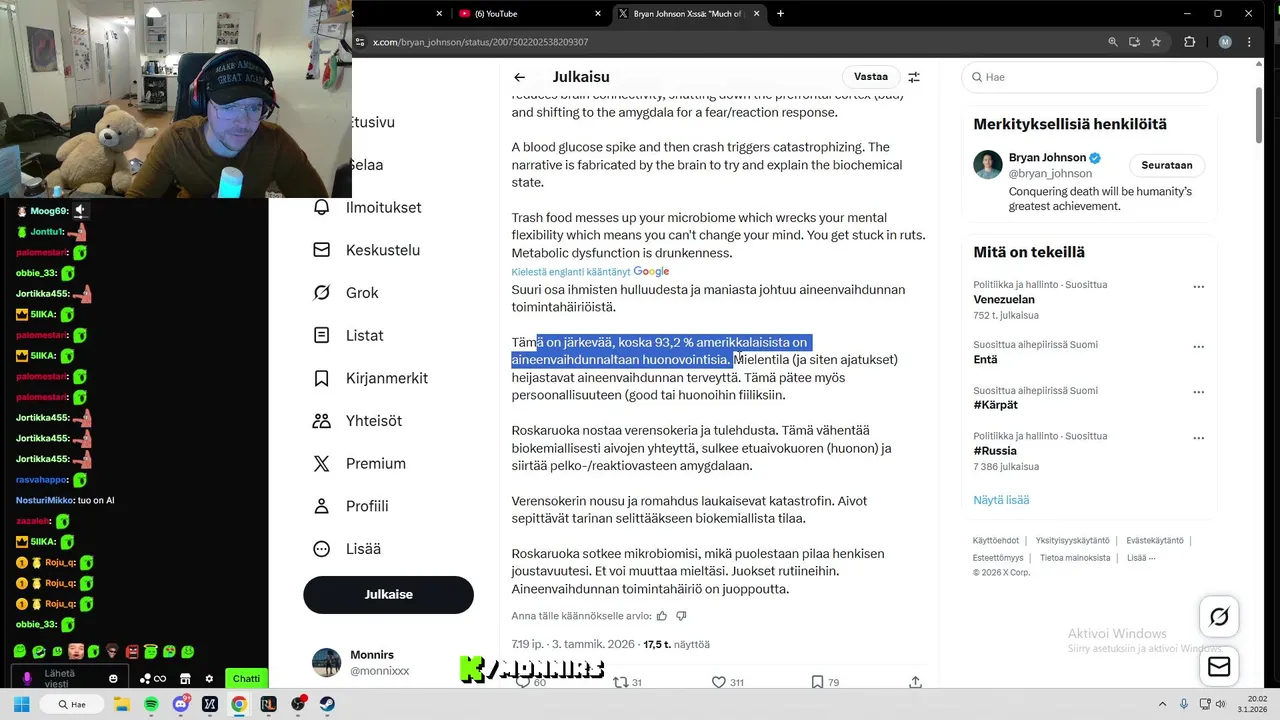Open reply filter settings icon beside Vastaa
The image size is (1280, 720).
point(913,77)
